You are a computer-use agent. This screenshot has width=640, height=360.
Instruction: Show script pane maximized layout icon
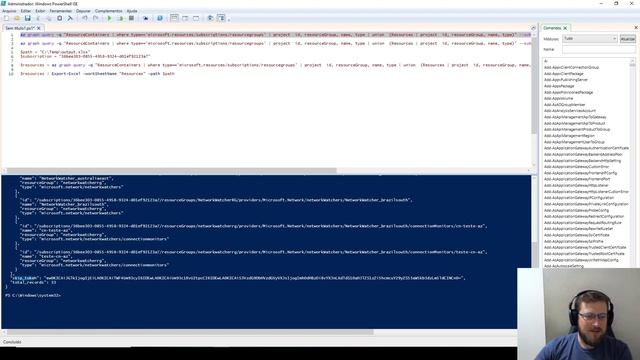tap(196, 18)
